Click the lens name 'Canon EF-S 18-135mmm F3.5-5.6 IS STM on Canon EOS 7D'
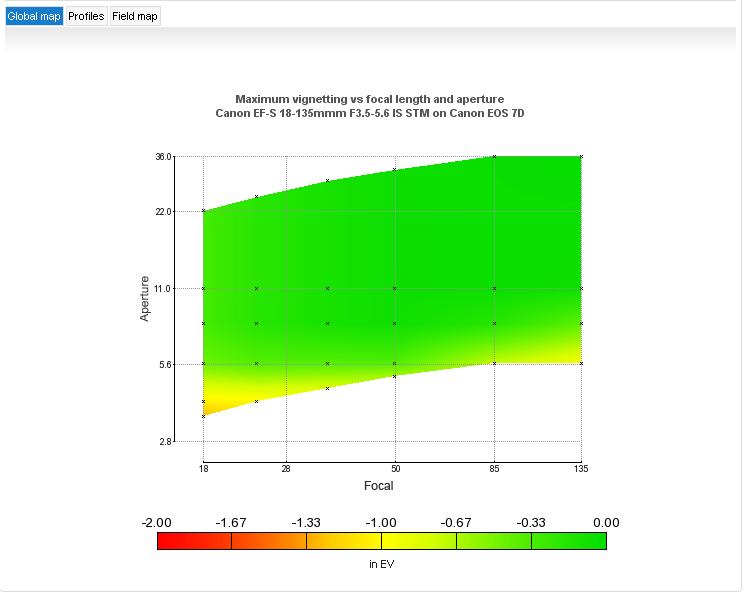The width and height of the screenshot is (744, 595). pos(370,113)
